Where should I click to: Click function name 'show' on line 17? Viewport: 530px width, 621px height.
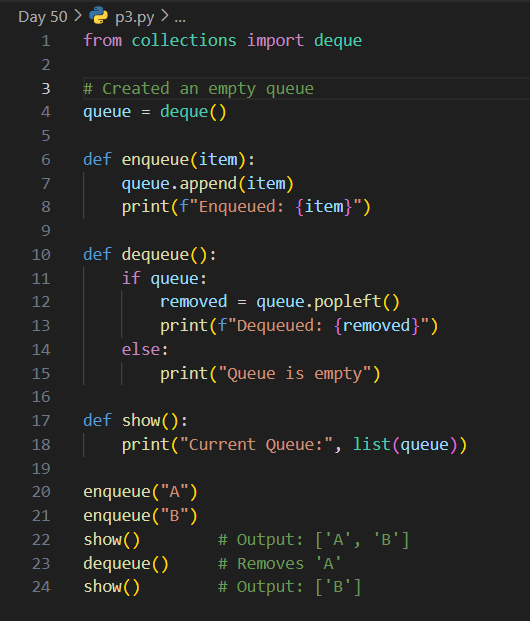pyautogui.click(x=141, y=421)
